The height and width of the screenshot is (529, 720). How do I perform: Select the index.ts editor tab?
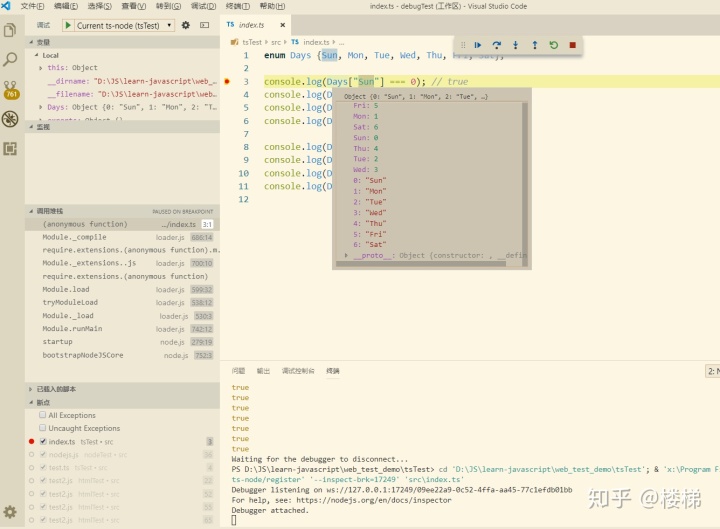tap(255, 25)
